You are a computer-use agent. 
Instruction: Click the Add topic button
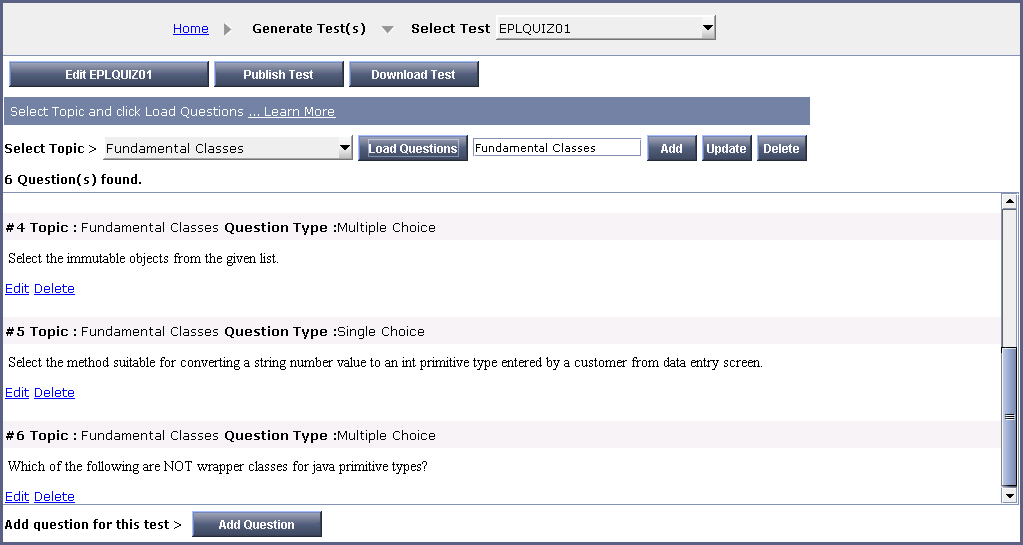point(671,148)
